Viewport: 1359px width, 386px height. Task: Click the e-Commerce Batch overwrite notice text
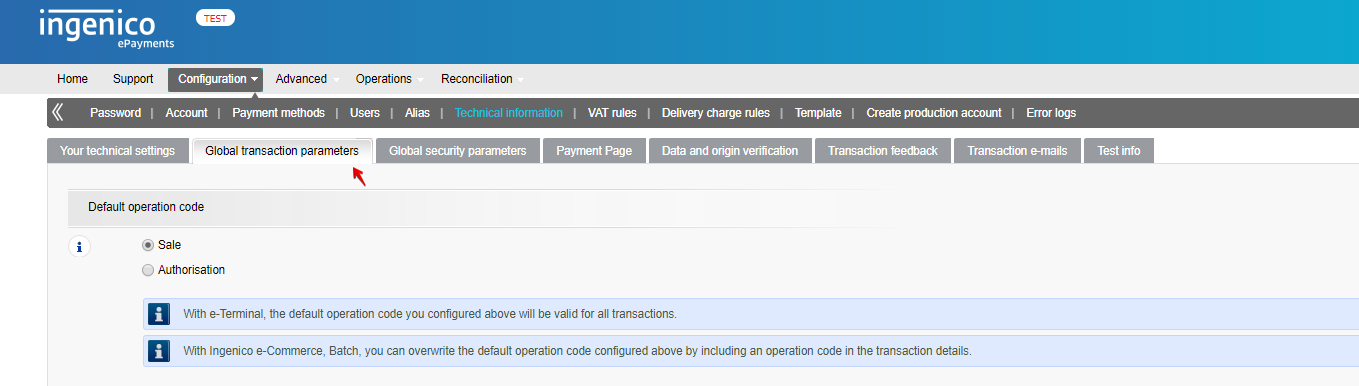[577, 351]
